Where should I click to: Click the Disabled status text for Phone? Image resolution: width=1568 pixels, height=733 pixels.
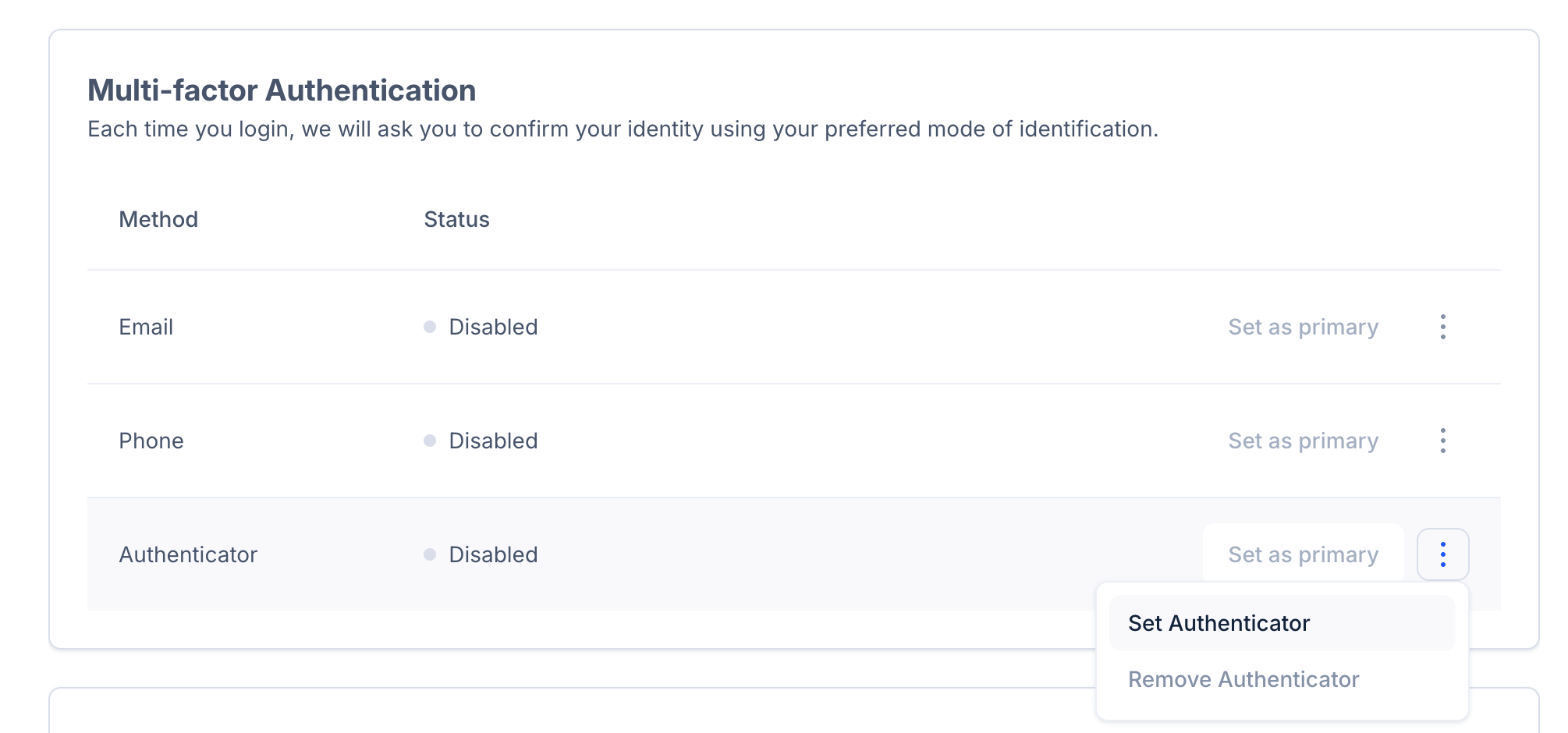(x=493, y=441)
